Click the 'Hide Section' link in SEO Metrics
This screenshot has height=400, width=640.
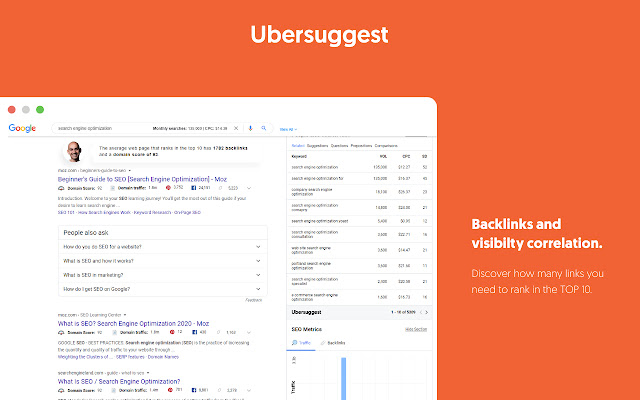tap(416, 329)
